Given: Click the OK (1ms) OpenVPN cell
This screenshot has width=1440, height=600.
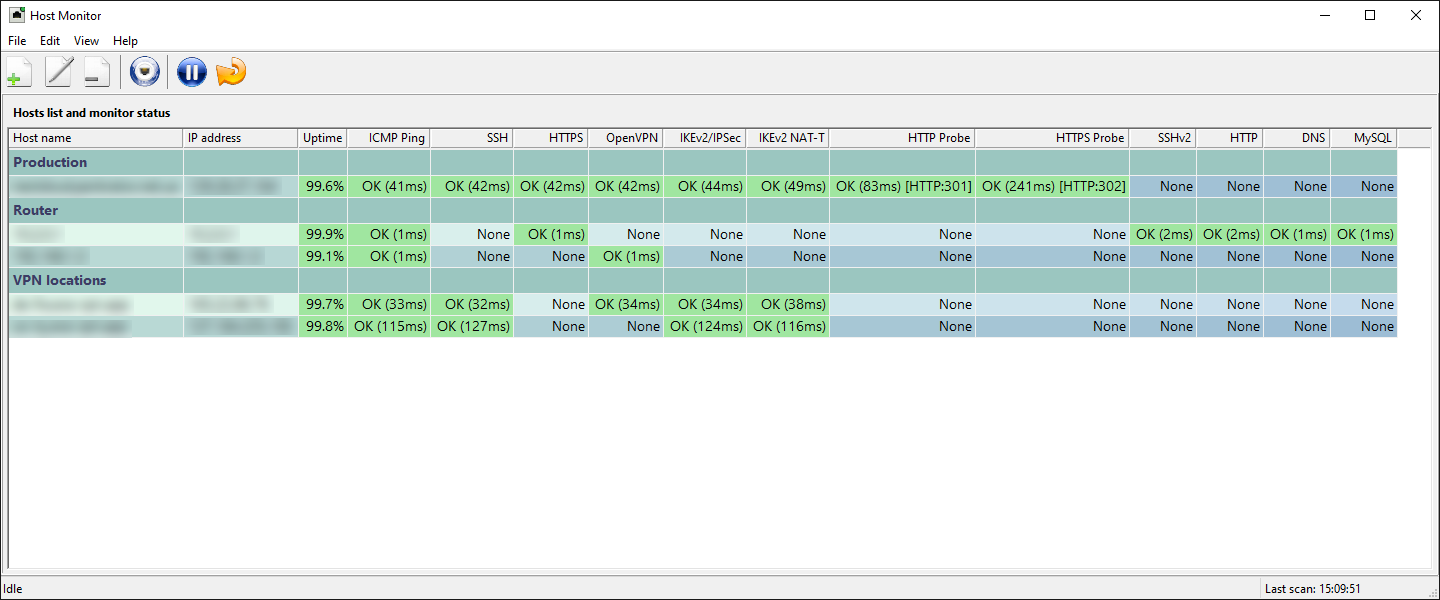Looking at the screenshot, I should click(626, 256).
